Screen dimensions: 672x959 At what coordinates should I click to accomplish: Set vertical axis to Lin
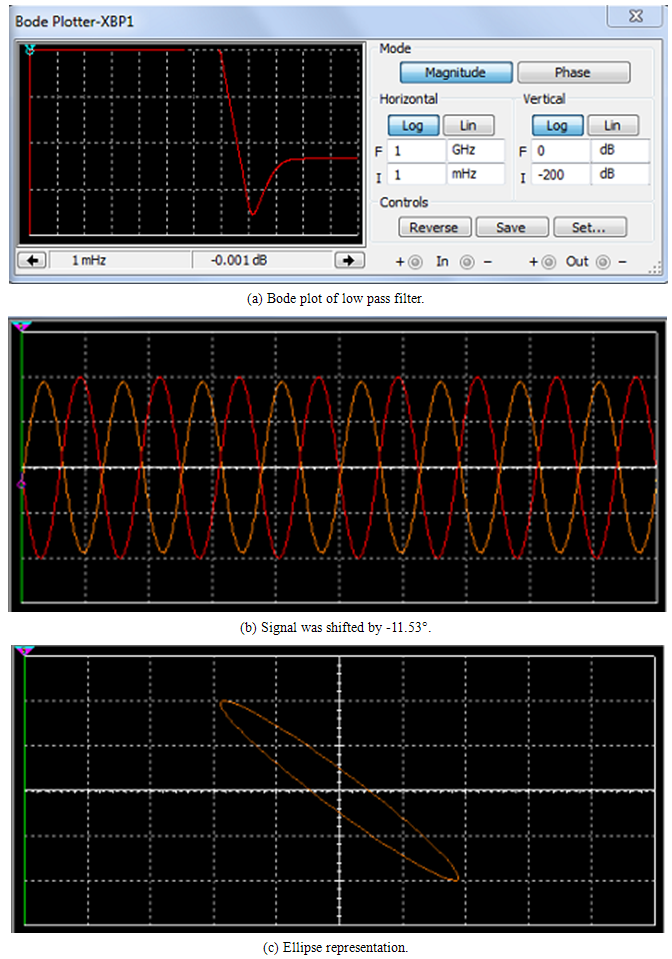click(612, 125)
